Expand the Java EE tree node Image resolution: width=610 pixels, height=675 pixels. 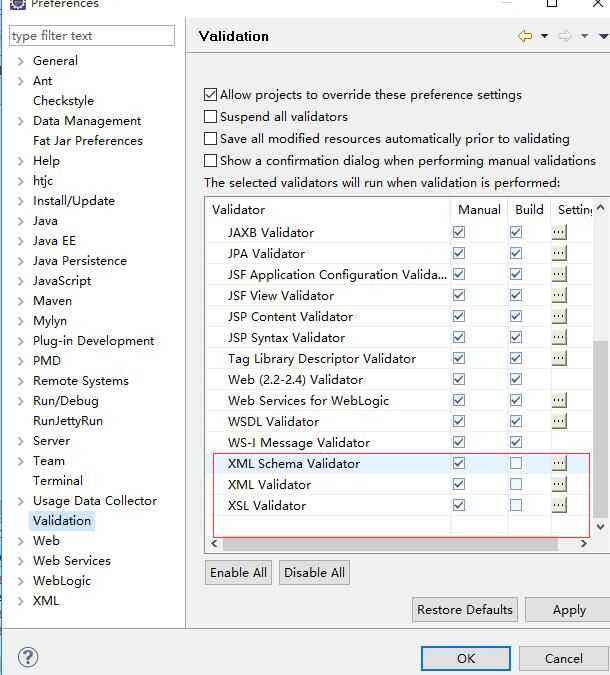(x=21, y=241)
